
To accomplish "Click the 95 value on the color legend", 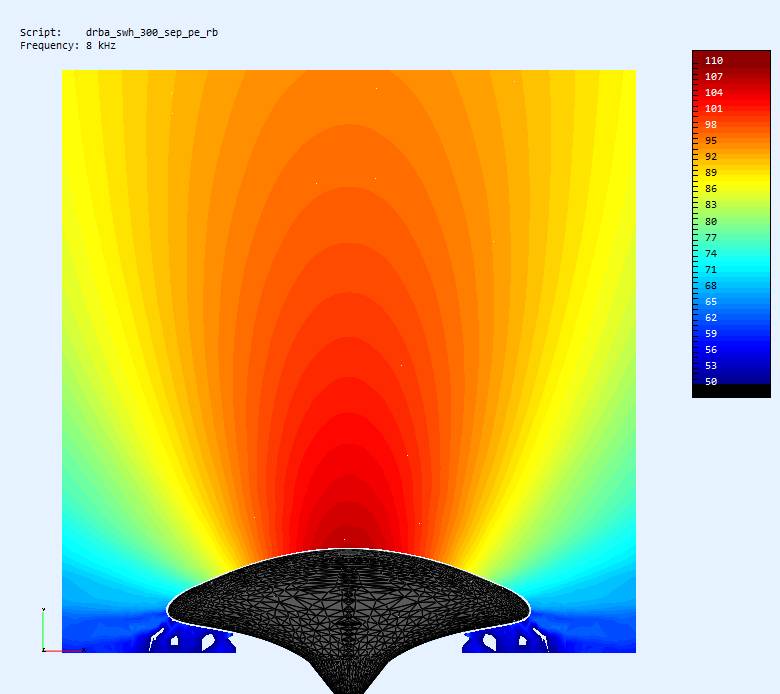I will coord(711,141).
